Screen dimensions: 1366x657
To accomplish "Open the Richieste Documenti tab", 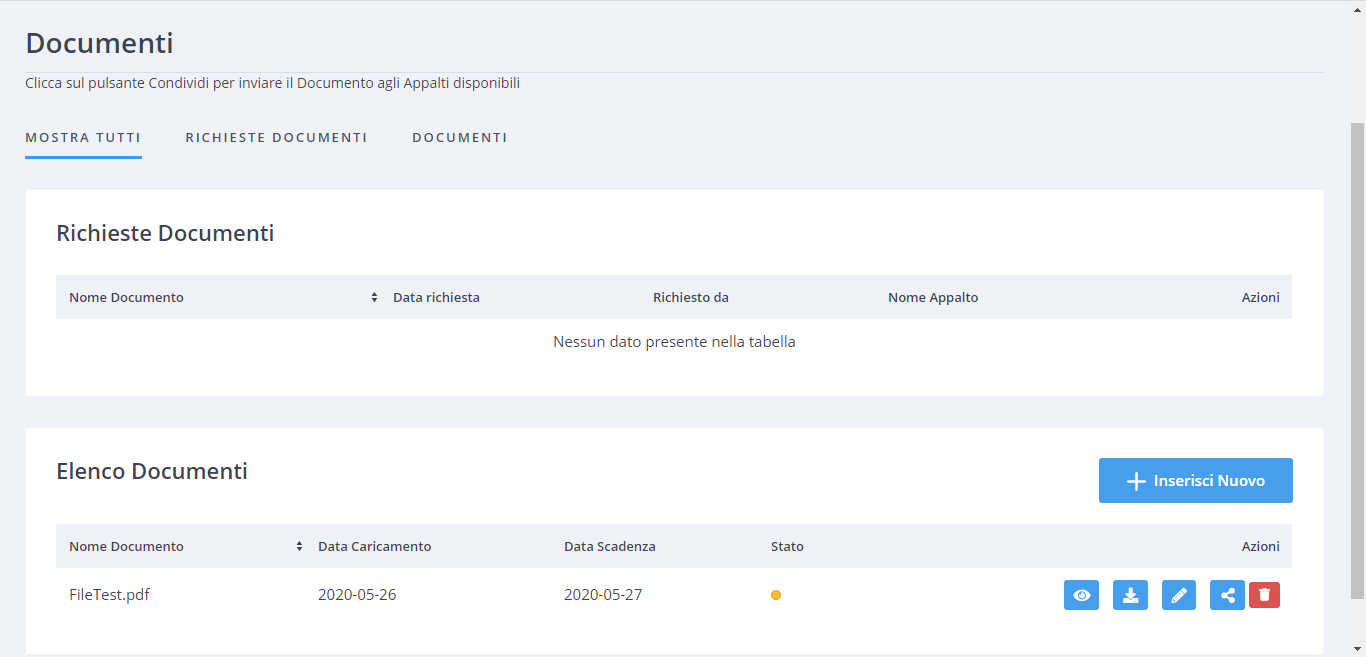I will click(276, 138).
